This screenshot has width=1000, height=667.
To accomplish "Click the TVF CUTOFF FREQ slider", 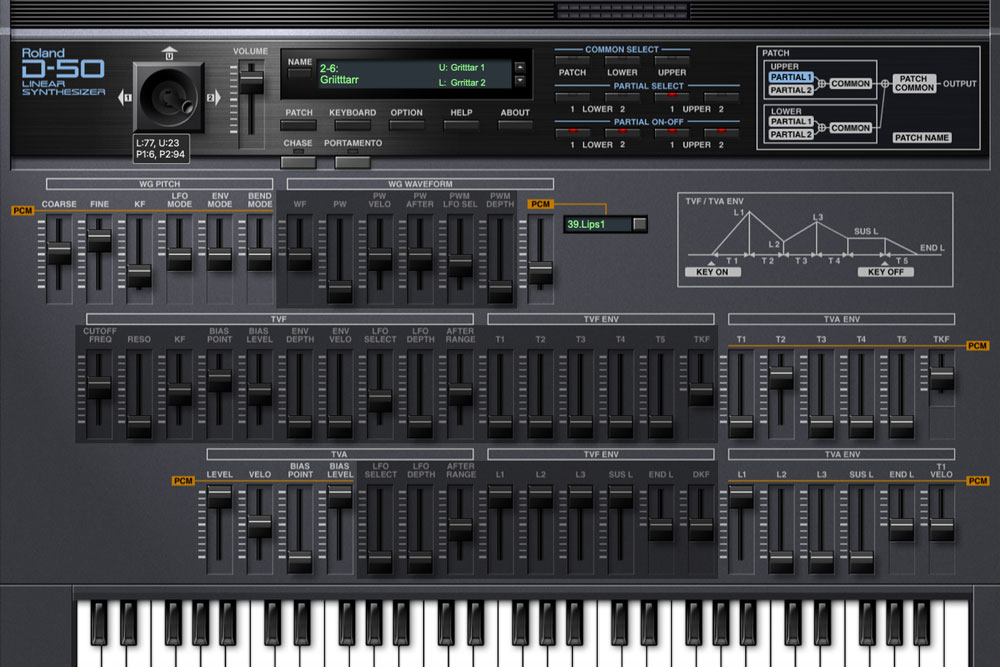I will click(x=99, y=387).
